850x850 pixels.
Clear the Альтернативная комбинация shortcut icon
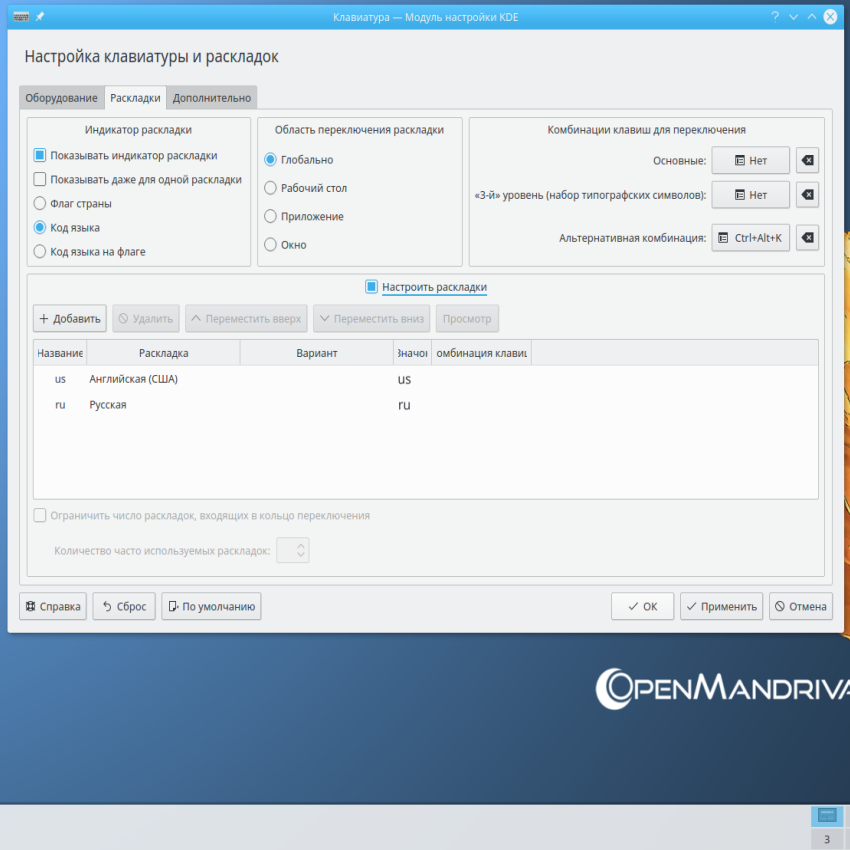[x=807, y=237]
